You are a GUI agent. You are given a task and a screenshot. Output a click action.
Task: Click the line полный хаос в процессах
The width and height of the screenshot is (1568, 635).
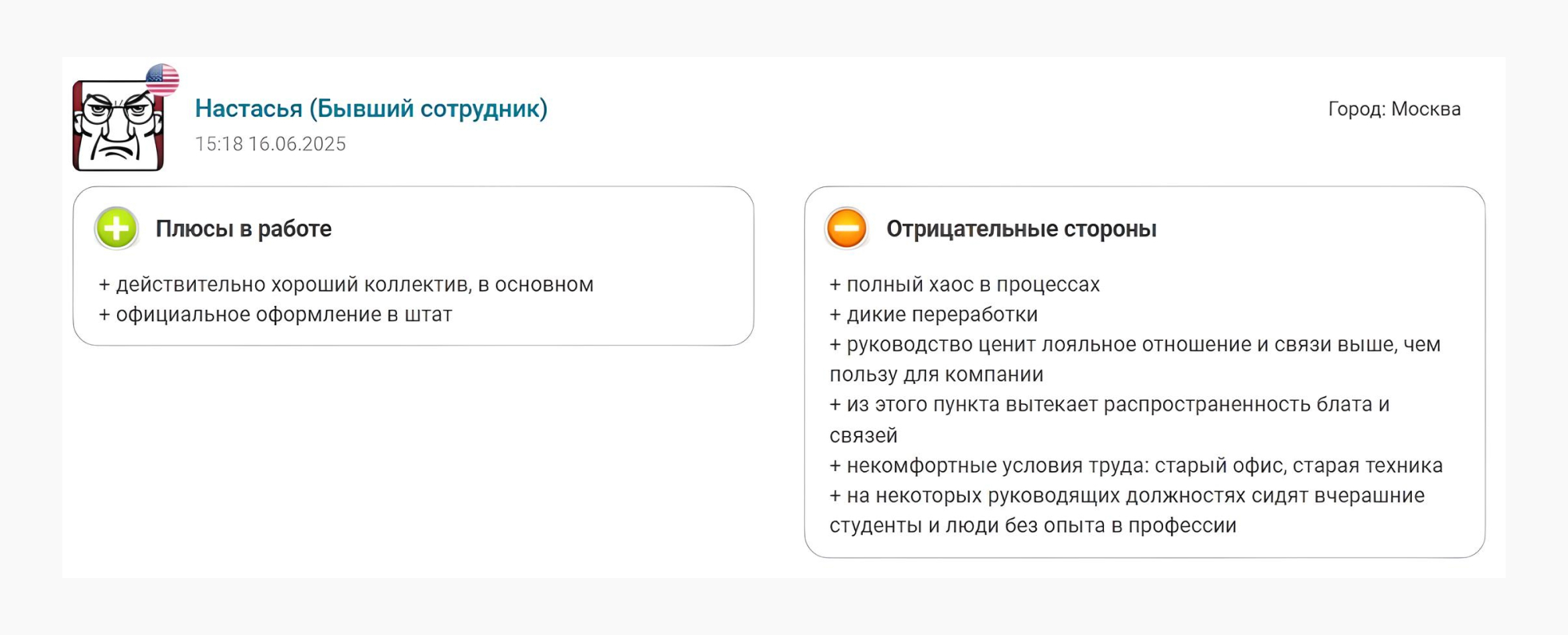pyautogui.click(x=964, y=285)
